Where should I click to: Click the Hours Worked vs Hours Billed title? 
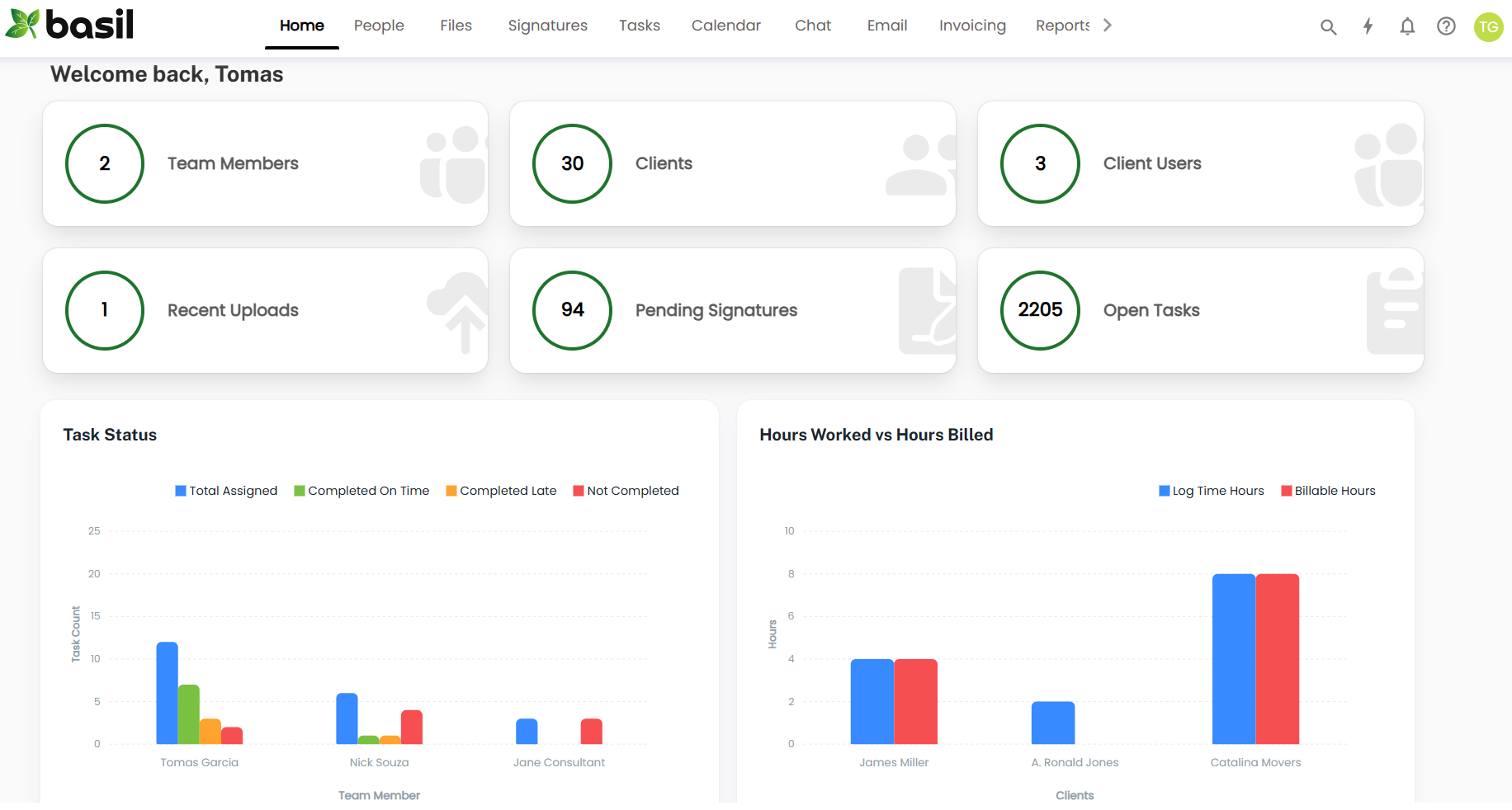pyautogui.click(x=876, y=435)
